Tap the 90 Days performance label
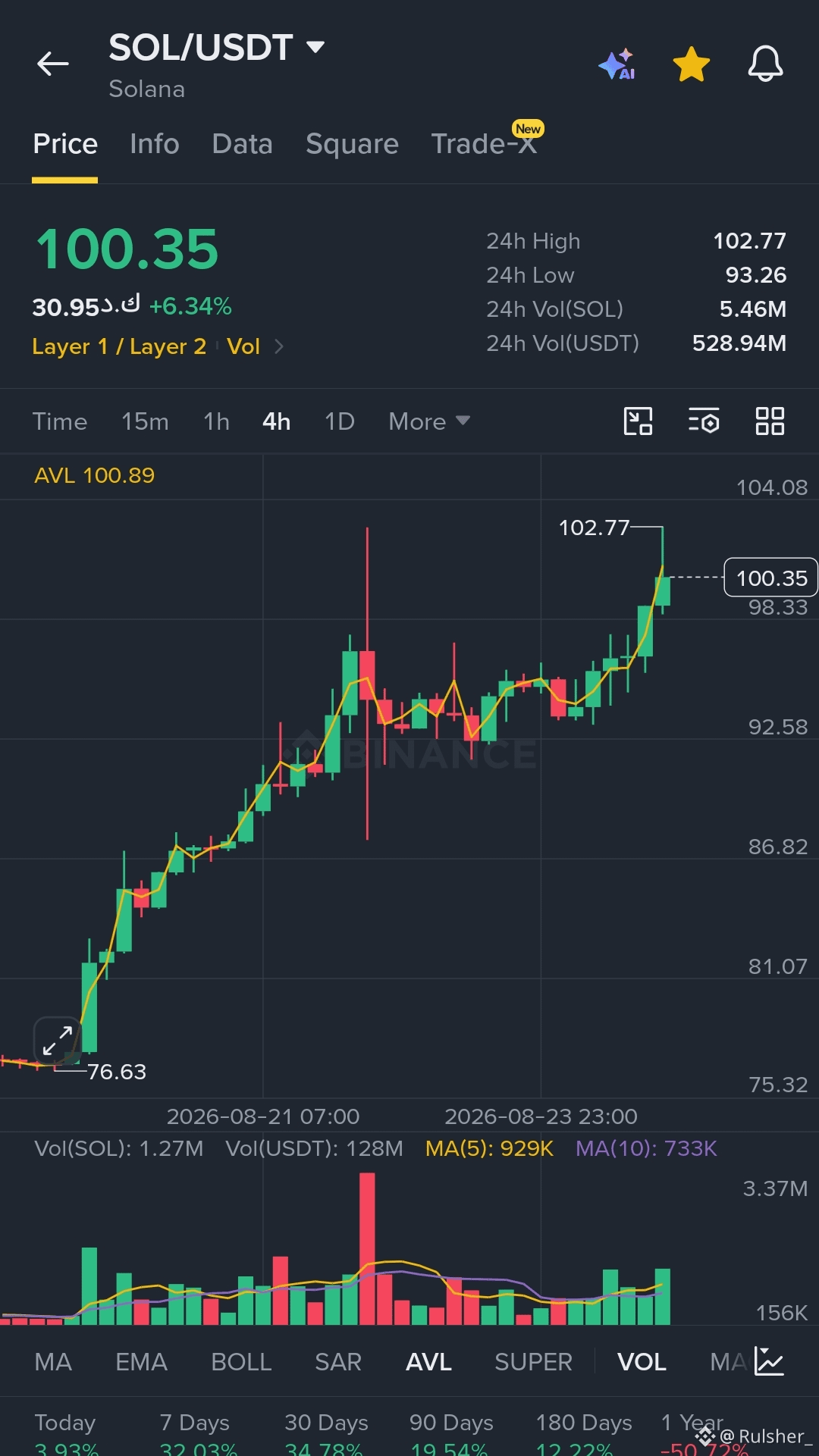This screenshot has width=819, height=1456. click(451, 1423)
